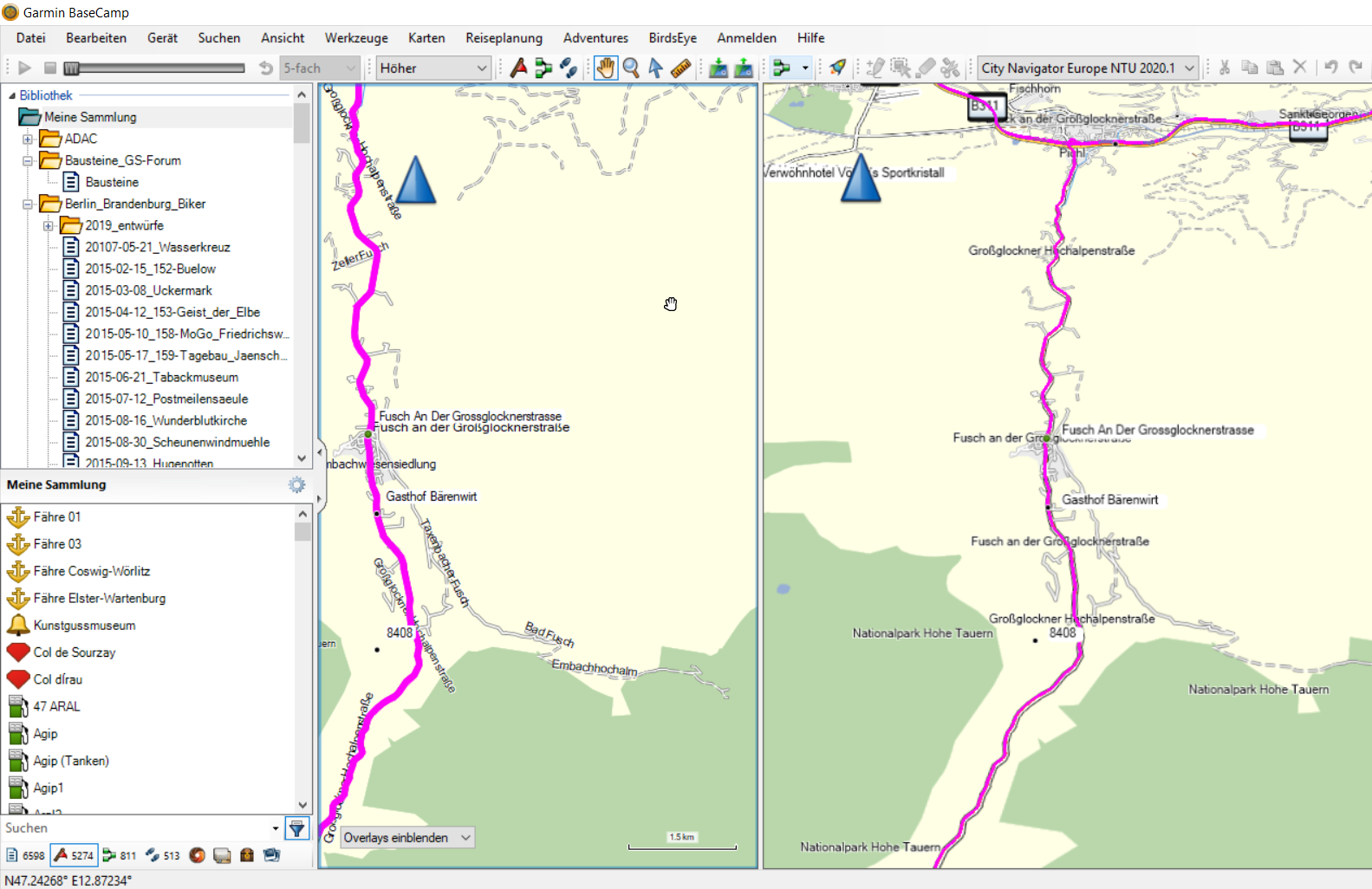Select the Kunstgussmuseum waypoint in list
Image resolution: width=1372 pixels, height=889 pixels.
click(x=84, y=626)
